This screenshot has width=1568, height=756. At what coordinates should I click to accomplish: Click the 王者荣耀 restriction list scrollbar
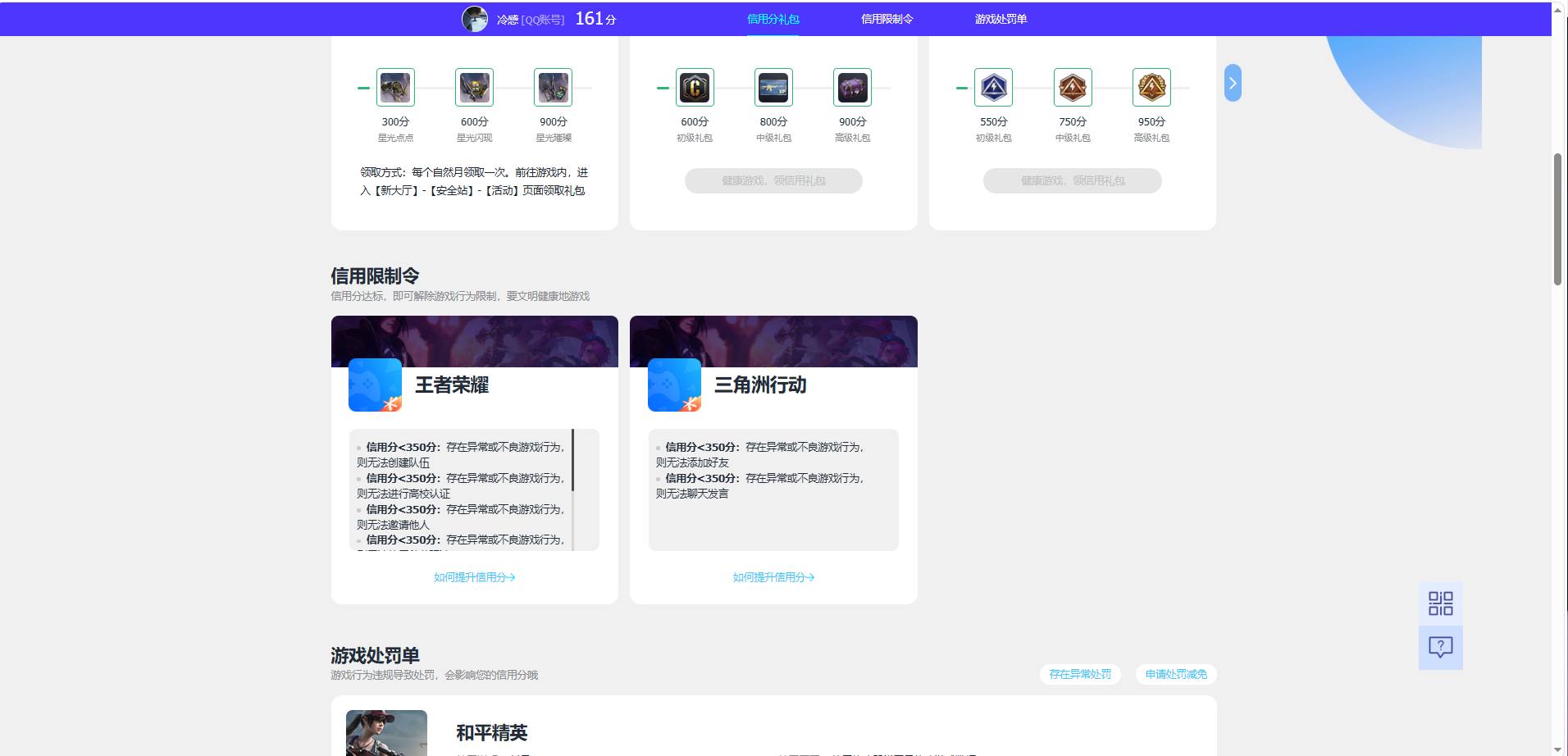pos(572,460)
